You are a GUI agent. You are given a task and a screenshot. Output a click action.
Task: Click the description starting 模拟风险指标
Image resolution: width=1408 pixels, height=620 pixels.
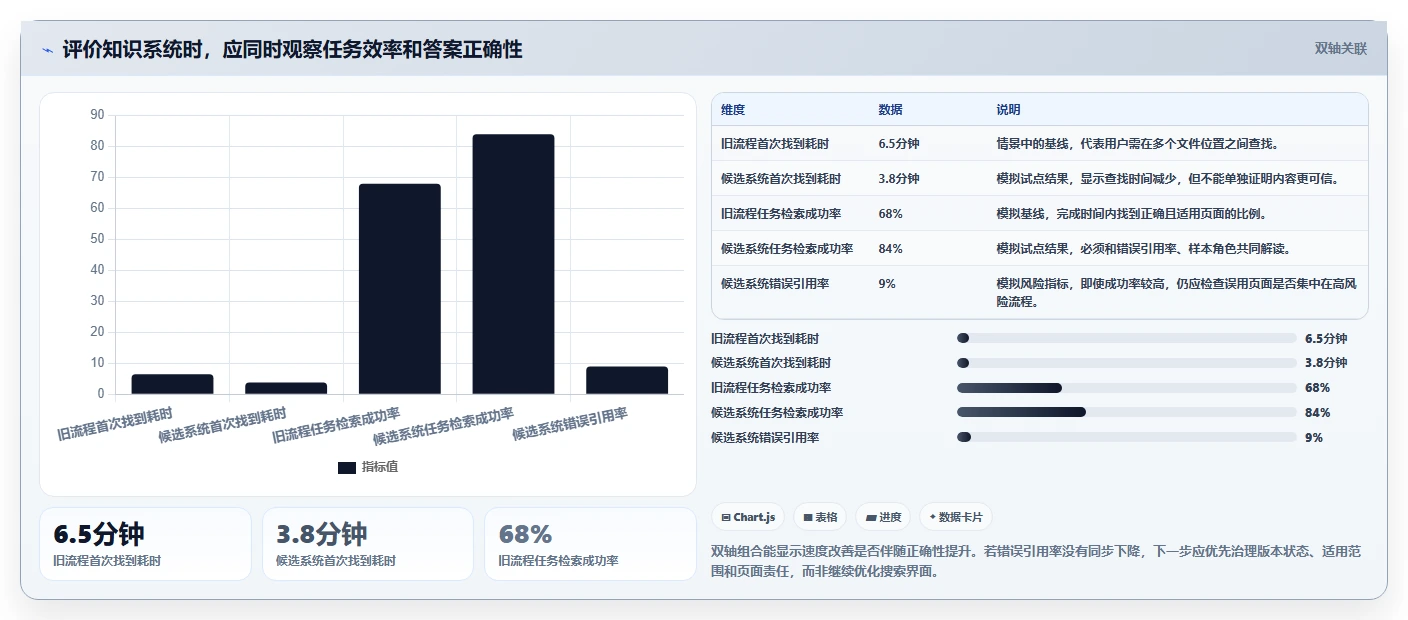coord(1176,293)
